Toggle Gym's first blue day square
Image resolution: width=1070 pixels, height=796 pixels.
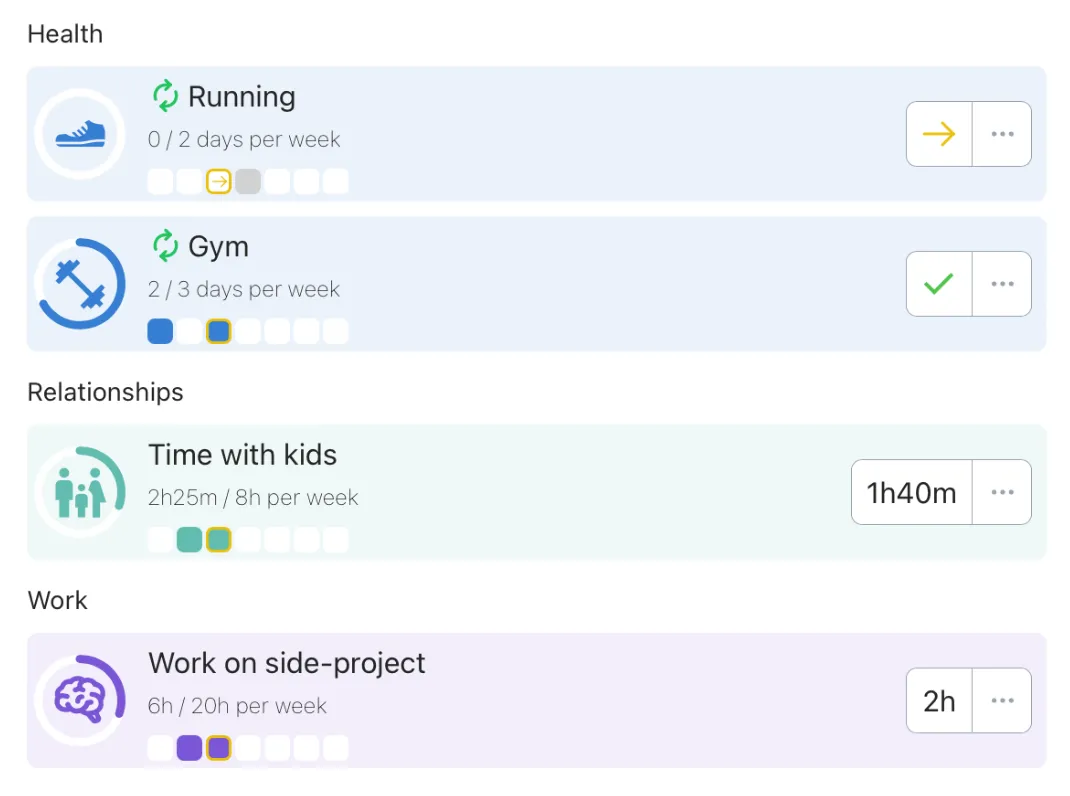[x=160, y=331]
